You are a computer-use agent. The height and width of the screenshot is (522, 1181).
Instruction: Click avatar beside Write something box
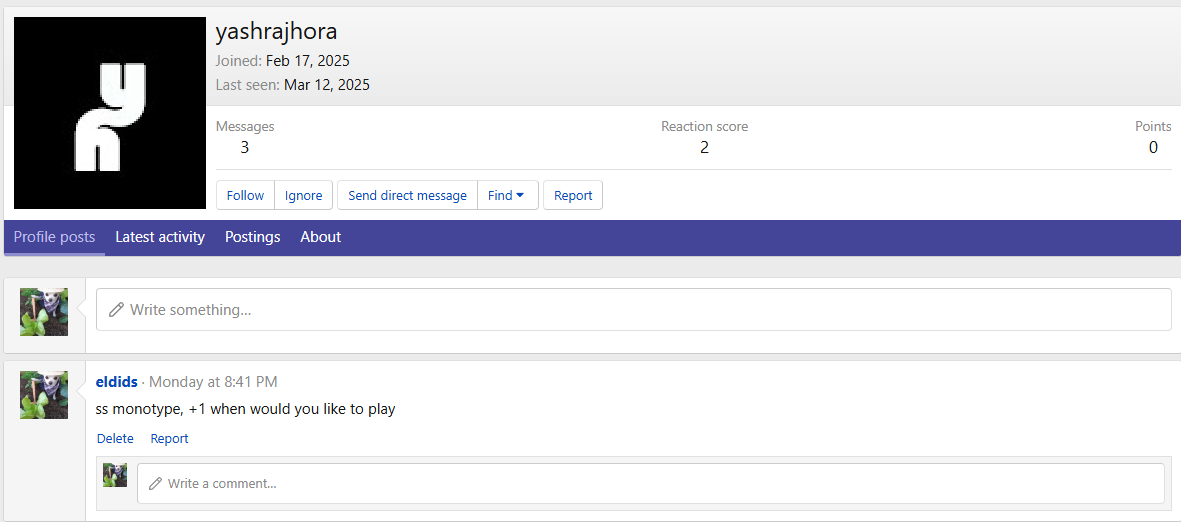(44, 312)
